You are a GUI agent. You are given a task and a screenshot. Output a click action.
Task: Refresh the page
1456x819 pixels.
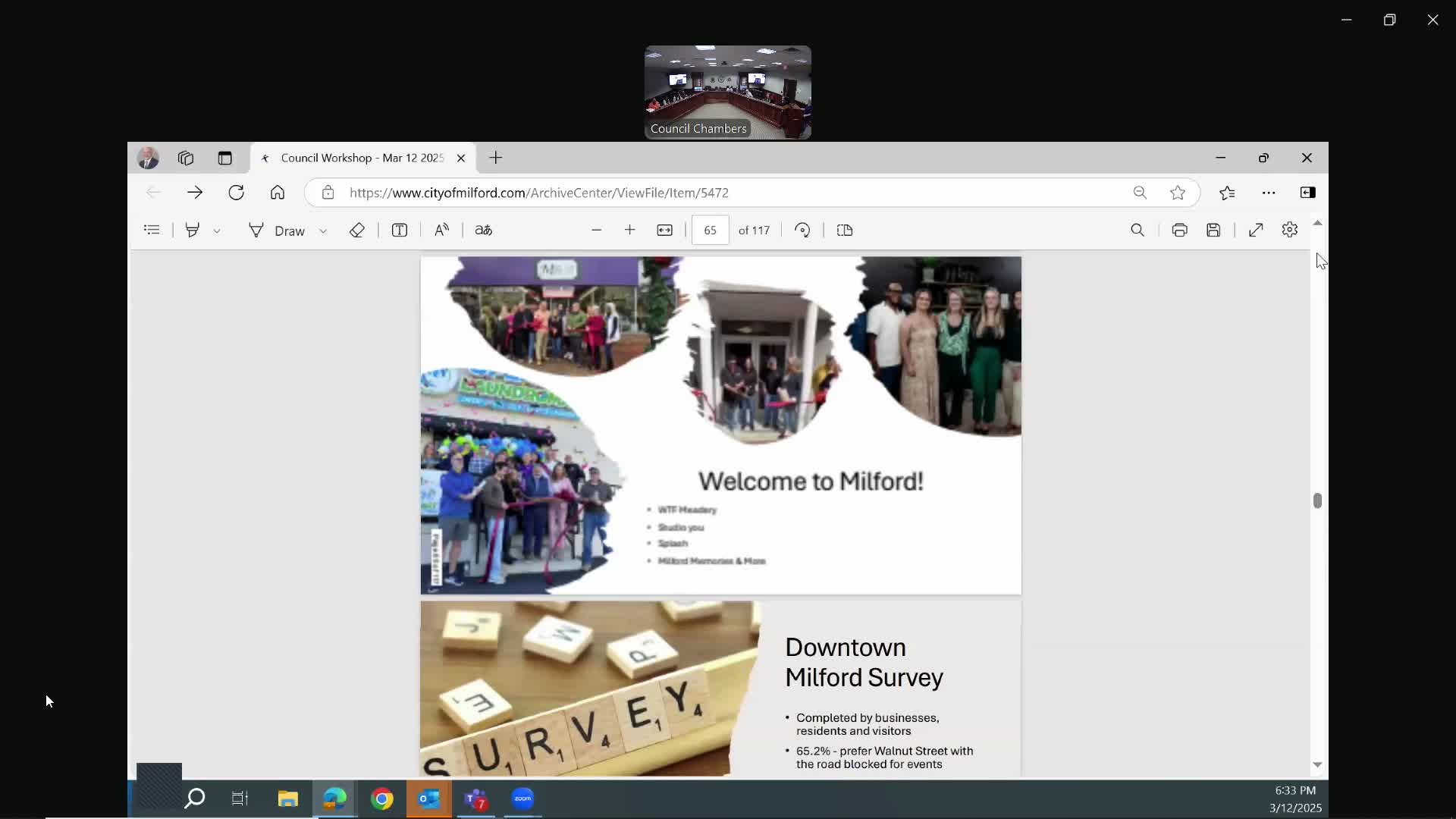click(x=236, y=193)
